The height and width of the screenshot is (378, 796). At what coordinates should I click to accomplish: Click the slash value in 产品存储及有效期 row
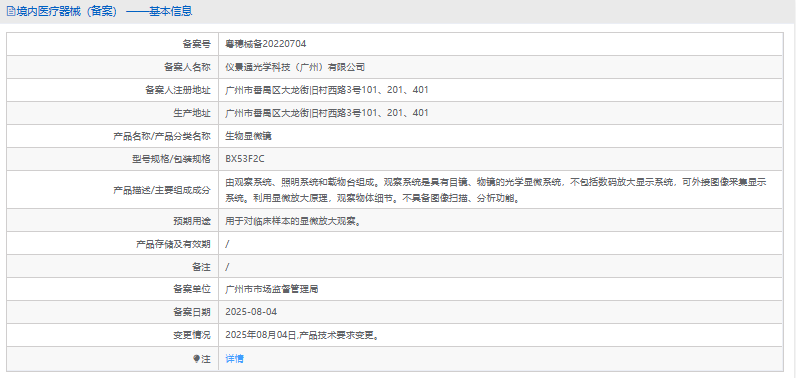click(x=227, y=244)
